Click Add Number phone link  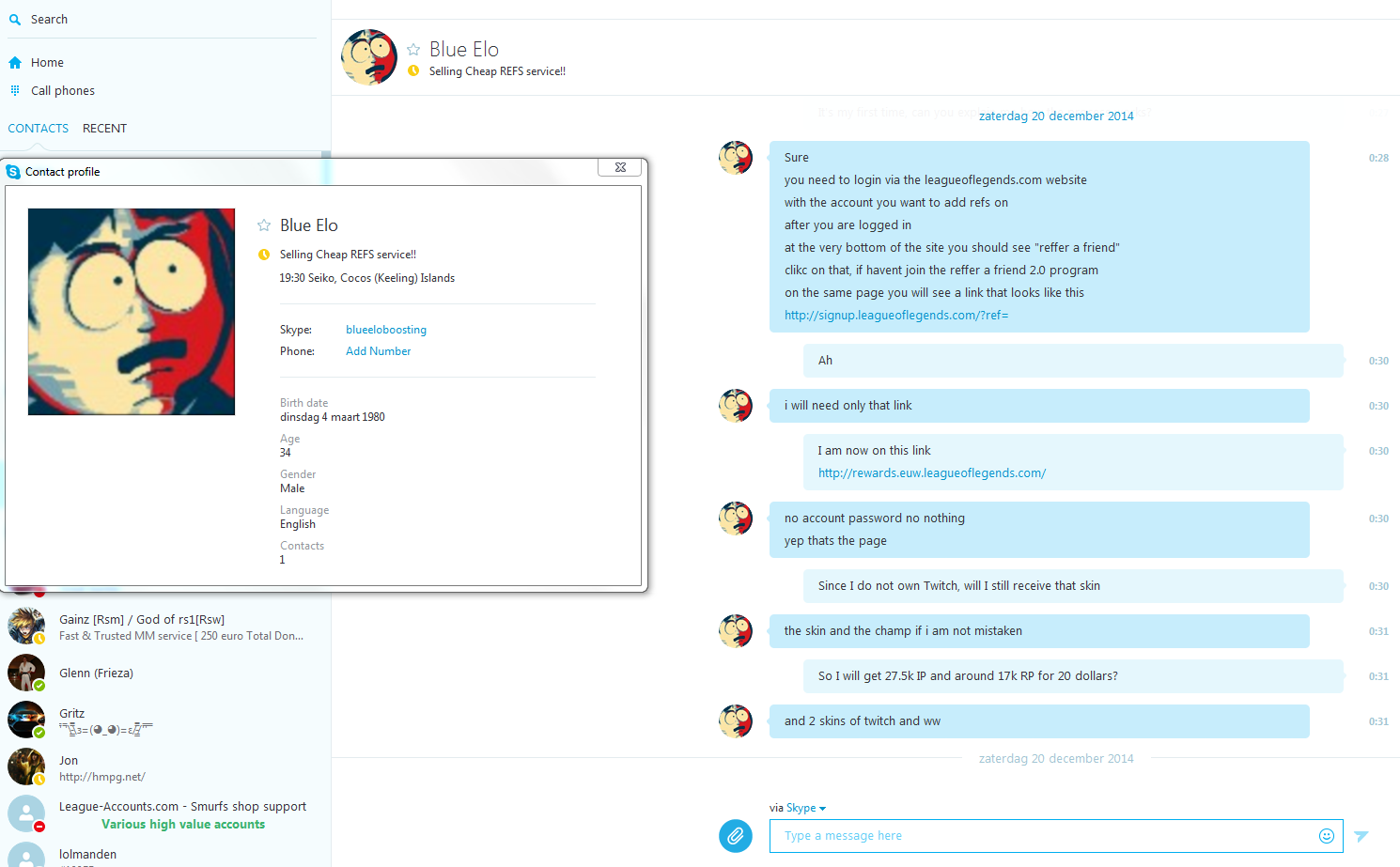point(379,351)
